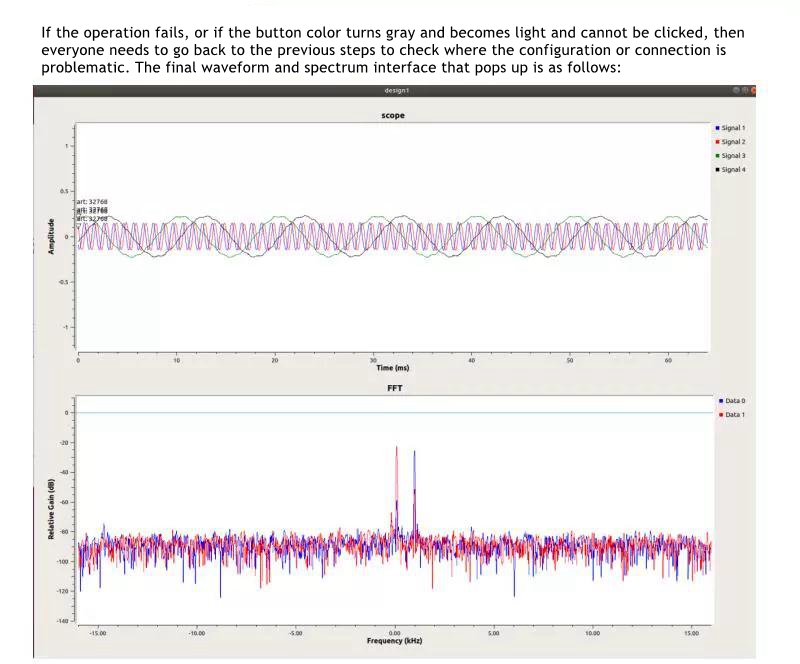800x664 pixels.
Task: Click the Amplitude axis label
Action: 50,236
